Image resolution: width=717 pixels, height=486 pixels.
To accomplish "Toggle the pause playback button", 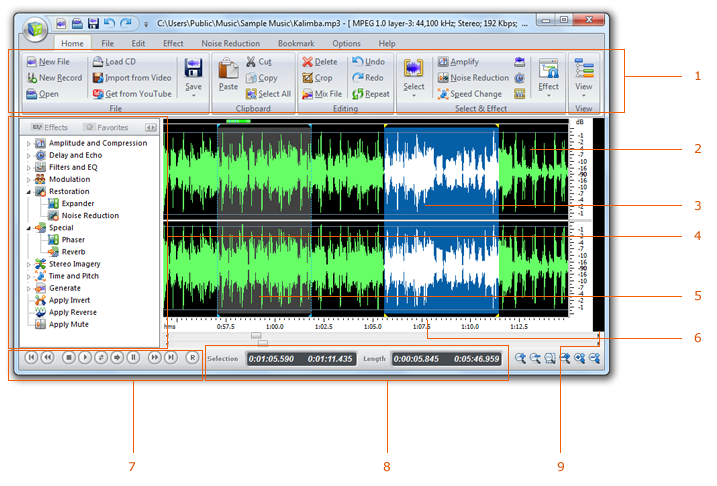I will (x=134, y=358).
